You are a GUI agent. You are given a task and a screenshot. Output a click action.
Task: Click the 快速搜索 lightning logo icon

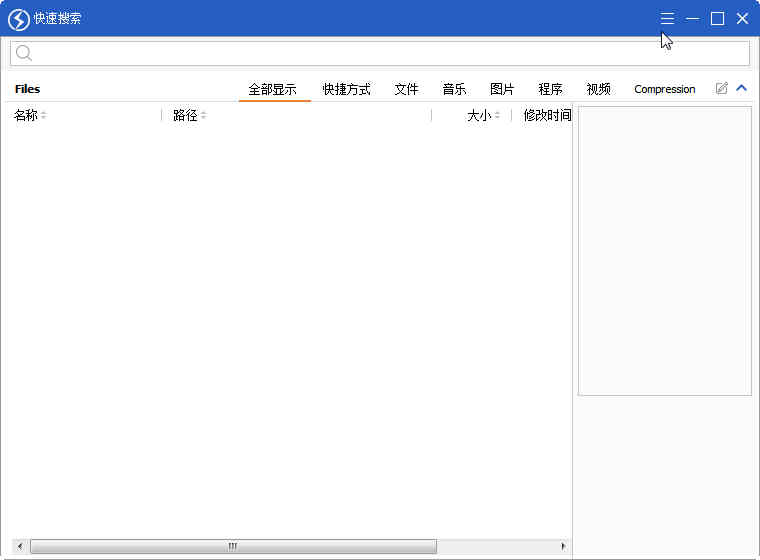tap(19, 19)
